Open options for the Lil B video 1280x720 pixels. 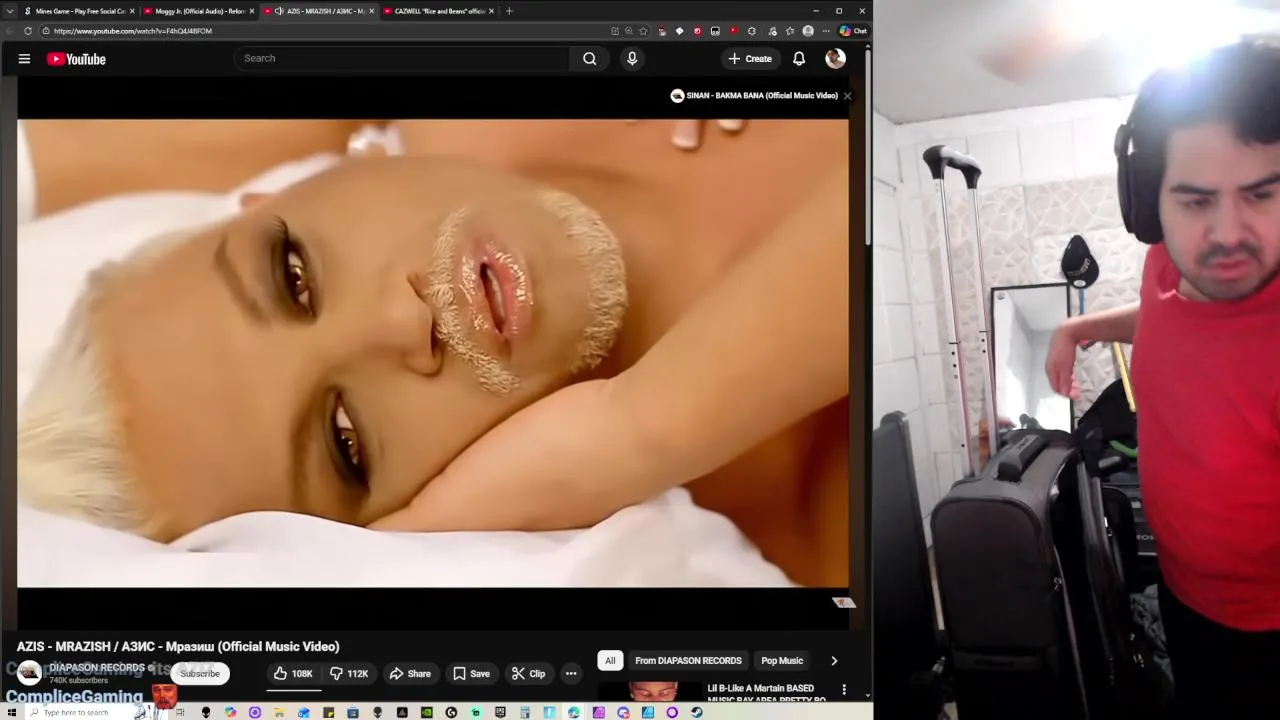pos(844,690)
